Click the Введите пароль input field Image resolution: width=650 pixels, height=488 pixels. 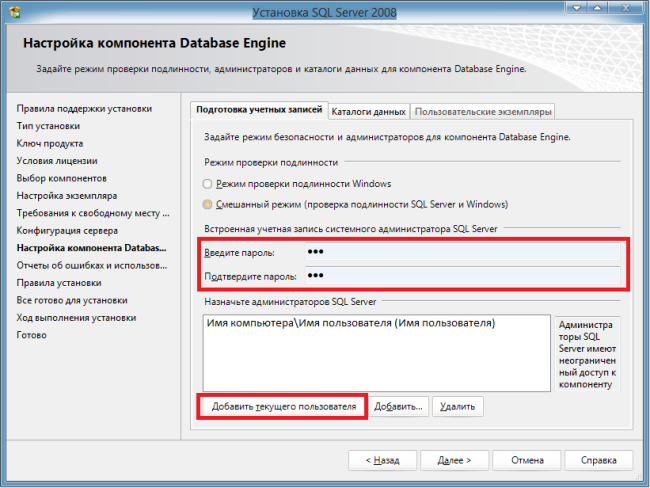pyautogui.click(x=463, y=252)
